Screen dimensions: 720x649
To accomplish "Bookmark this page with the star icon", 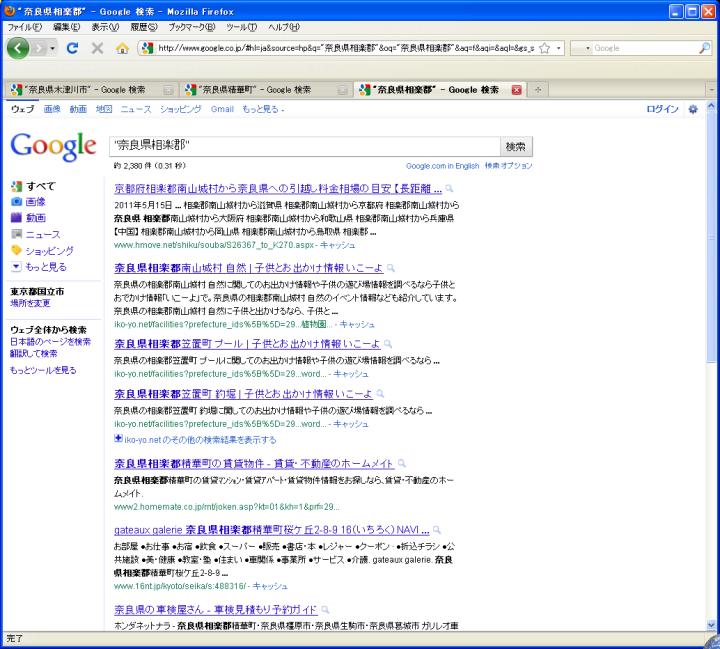I will click(x=542, y=48).
